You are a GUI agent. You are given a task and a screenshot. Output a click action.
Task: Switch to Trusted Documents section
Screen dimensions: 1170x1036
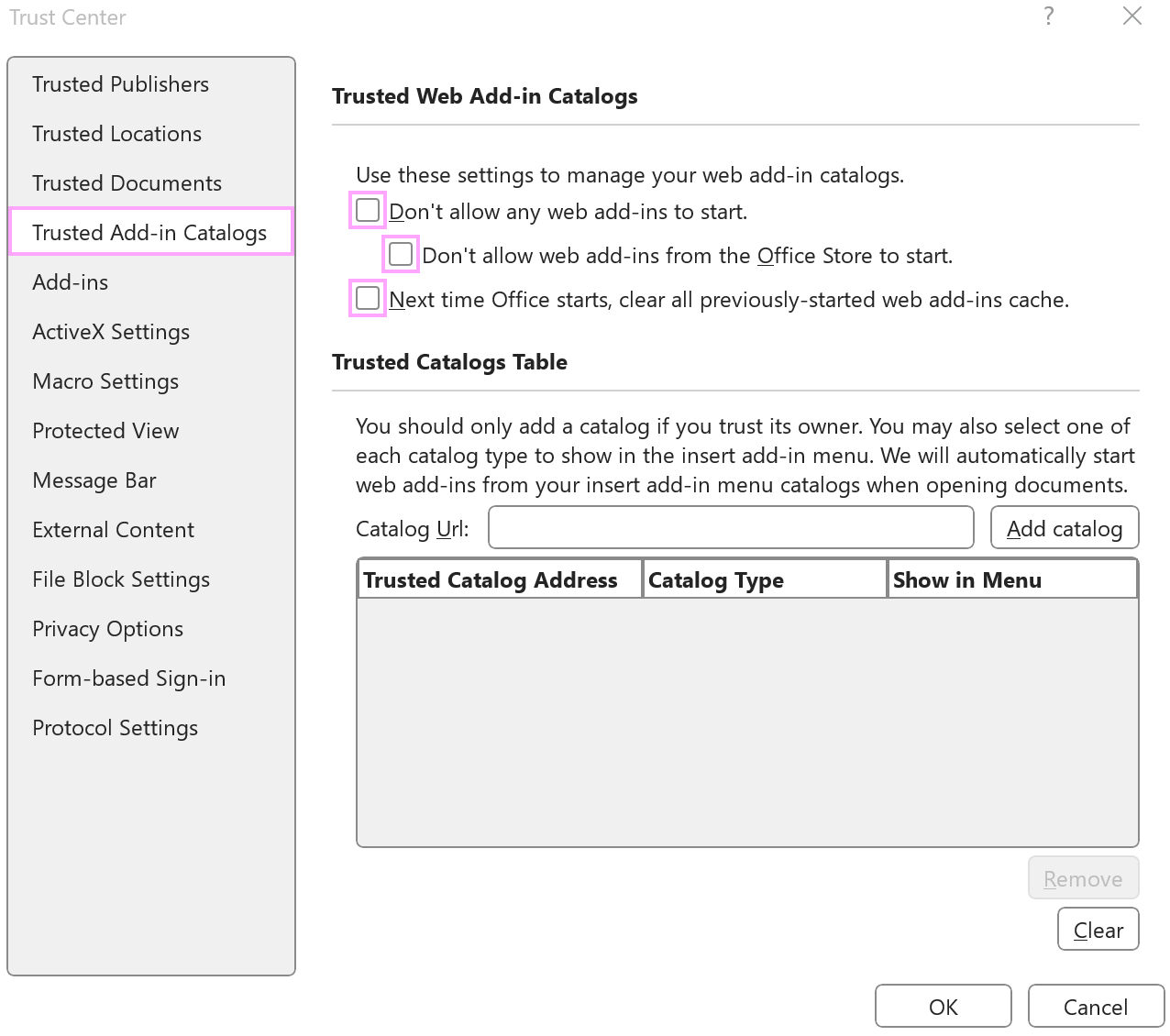(x=127, y=183)
